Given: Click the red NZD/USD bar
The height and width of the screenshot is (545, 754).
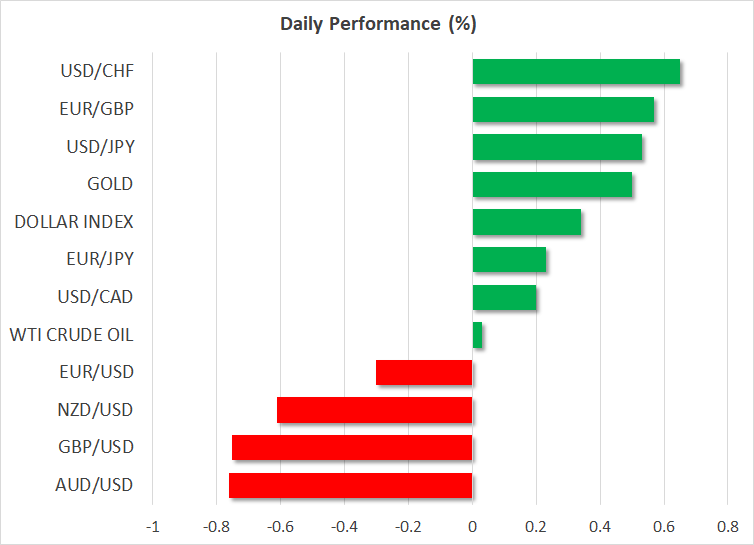Looking at the screenshot, I should [x=374, y=410].
